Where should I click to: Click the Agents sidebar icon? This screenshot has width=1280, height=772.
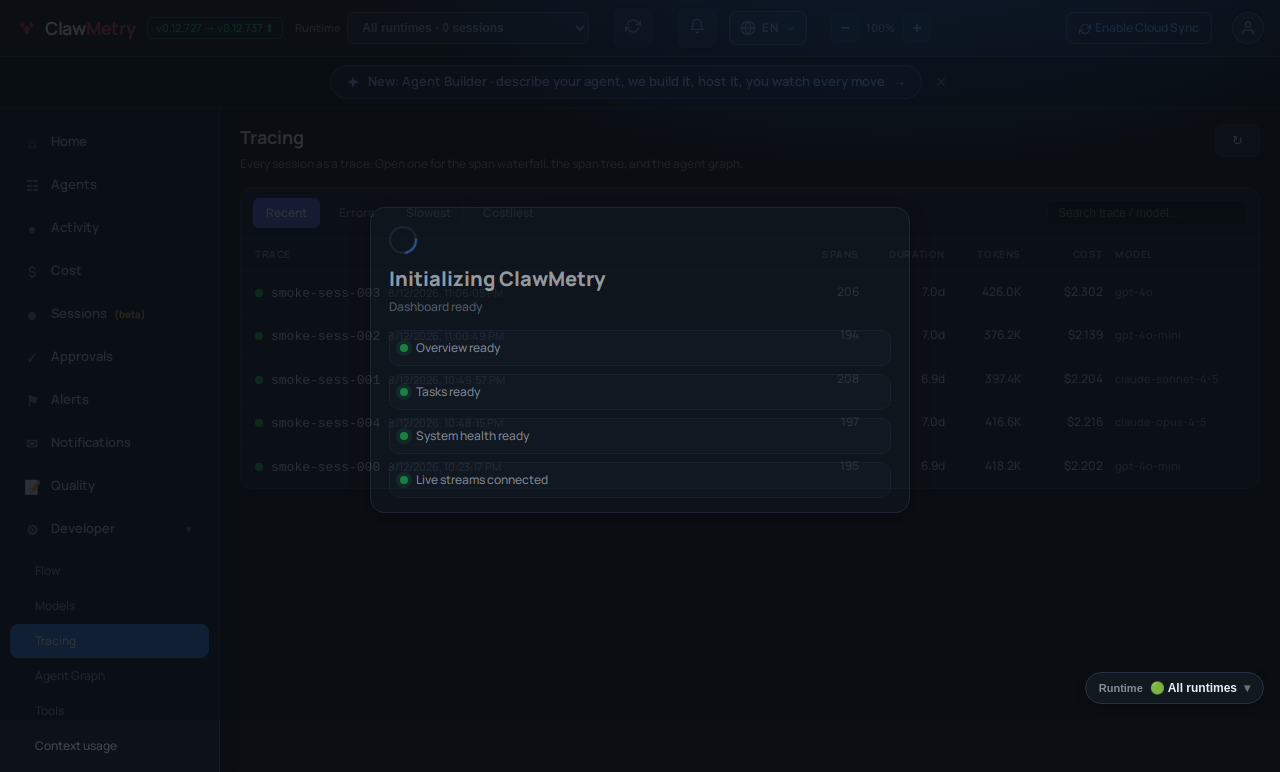click(x=32, y=185)
